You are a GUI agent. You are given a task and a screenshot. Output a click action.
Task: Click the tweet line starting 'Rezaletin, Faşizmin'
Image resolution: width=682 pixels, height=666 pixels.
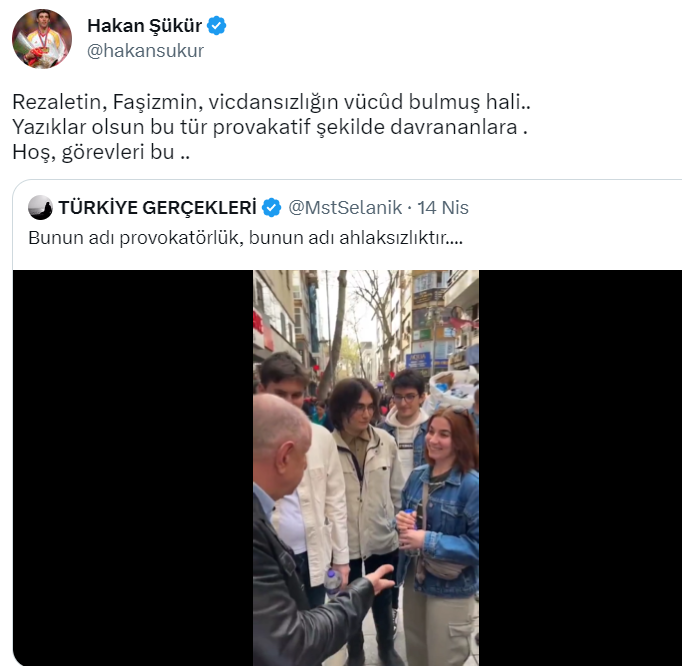[x=271, y=102]
